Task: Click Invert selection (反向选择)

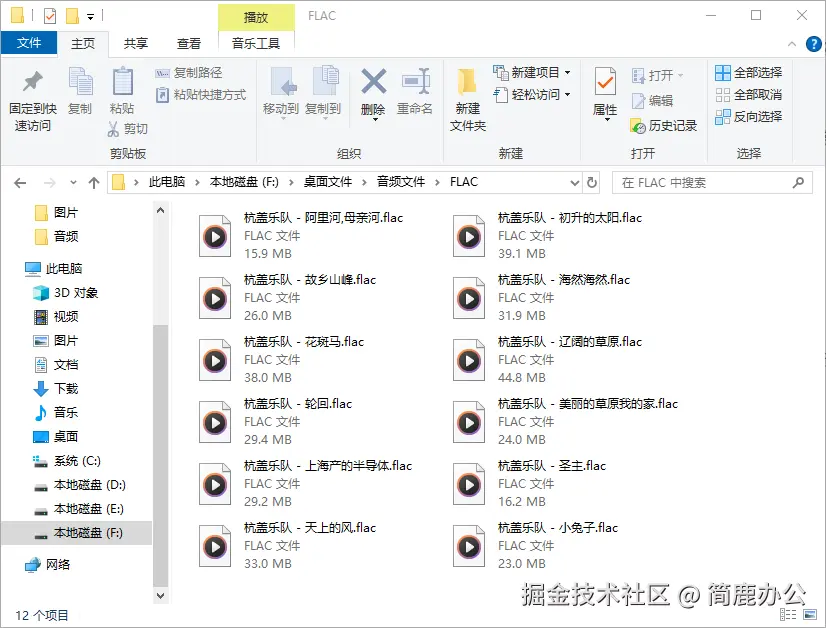Action: (749, 116)
